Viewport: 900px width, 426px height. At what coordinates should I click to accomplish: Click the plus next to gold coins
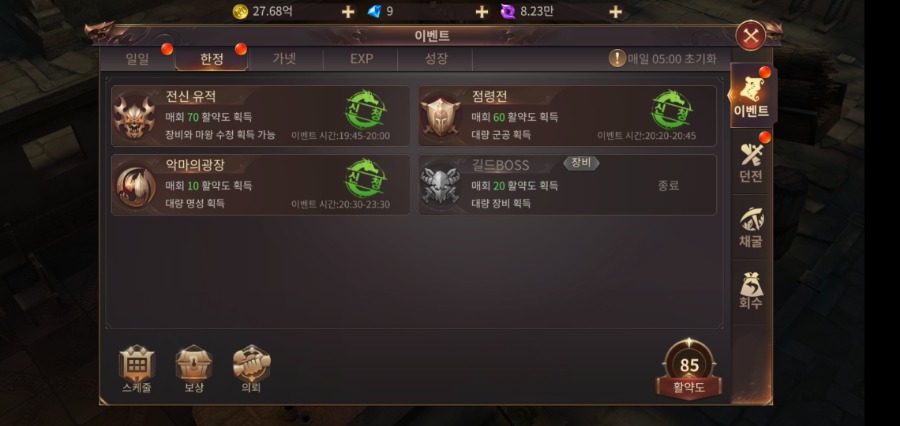point(348,11)
